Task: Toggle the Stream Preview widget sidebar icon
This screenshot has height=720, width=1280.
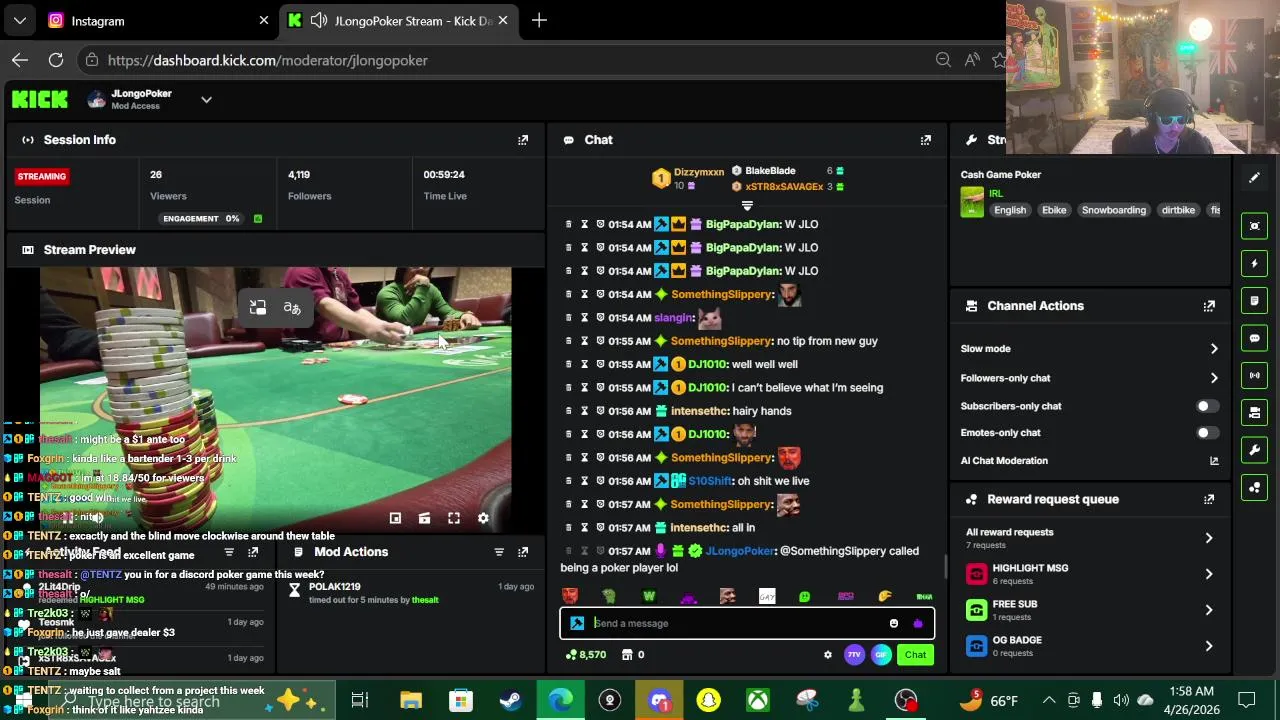Action: pos(1255,226)
